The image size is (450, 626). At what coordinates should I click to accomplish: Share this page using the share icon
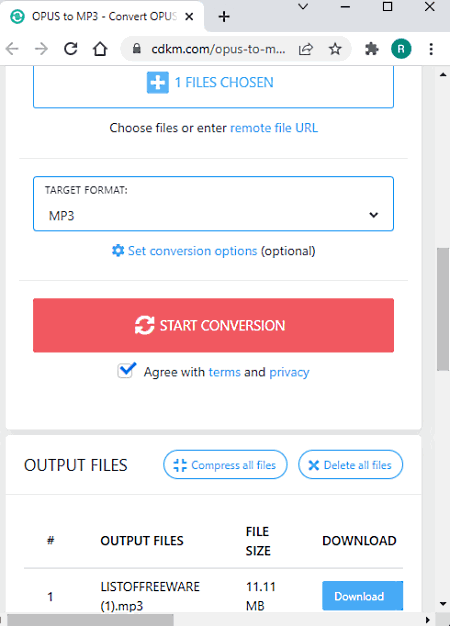[x=306, y=49]
